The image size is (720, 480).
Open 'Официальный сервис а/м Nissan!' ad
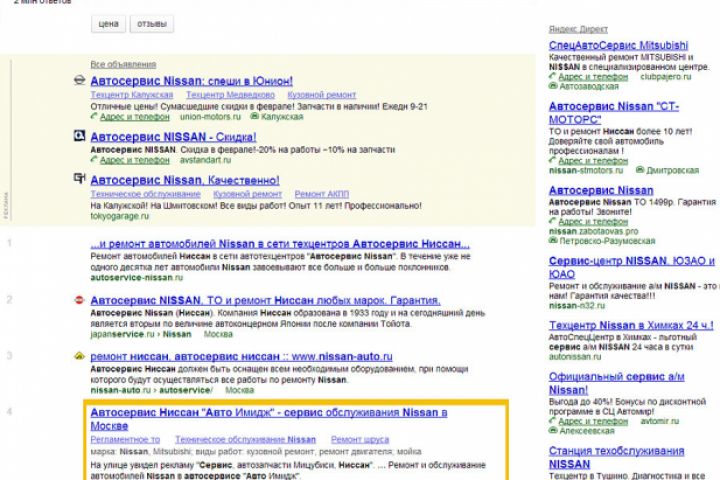tap(617, 383)
